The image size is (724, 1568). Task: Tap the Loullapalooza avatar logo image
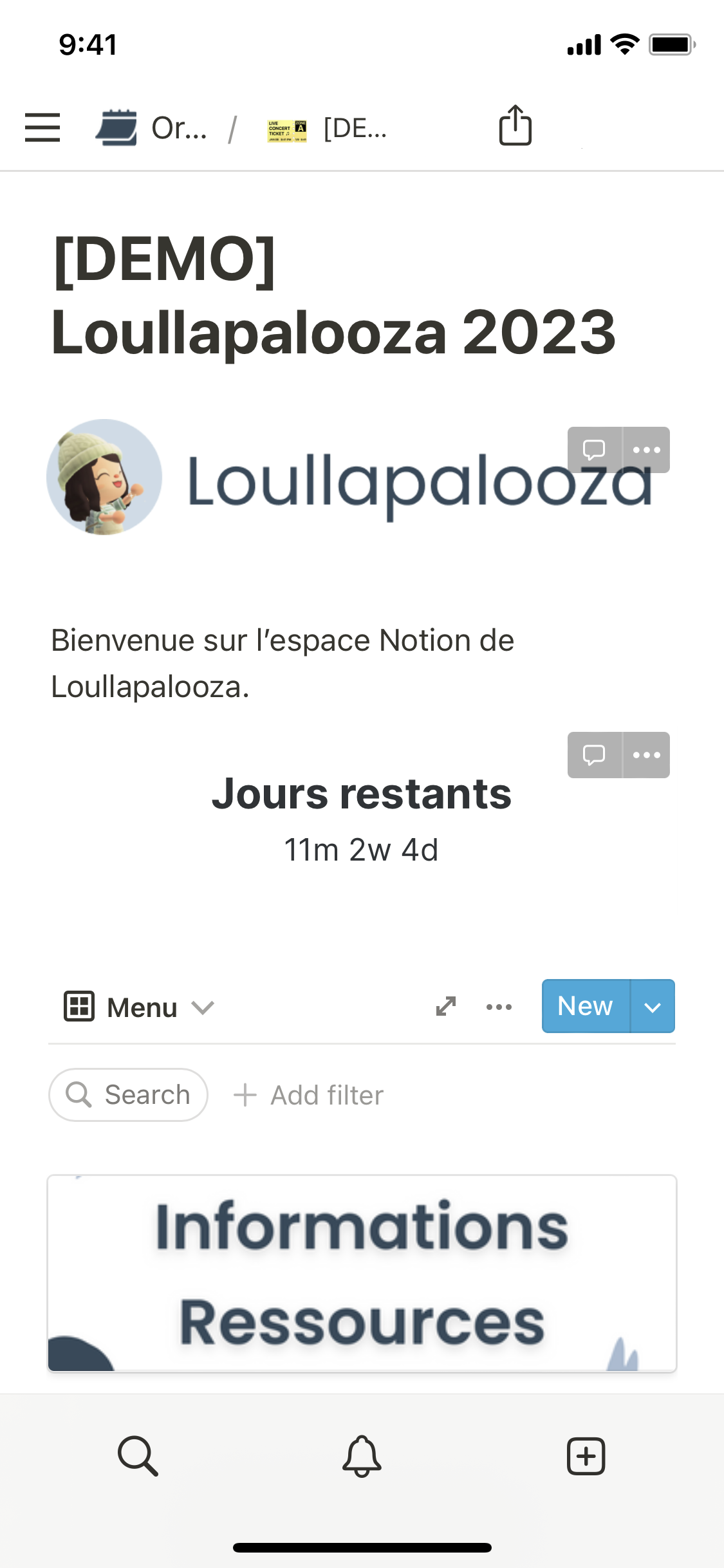click(x=104, y=477)
